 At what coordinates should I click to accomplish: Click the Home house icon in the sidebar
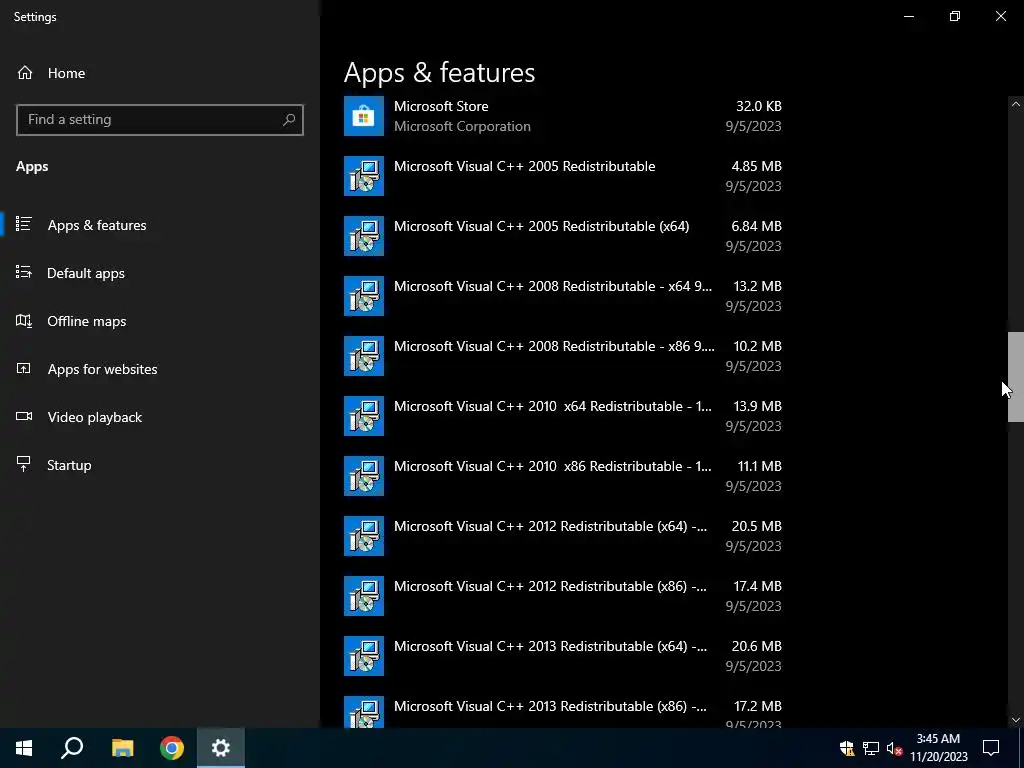[25, 73]
